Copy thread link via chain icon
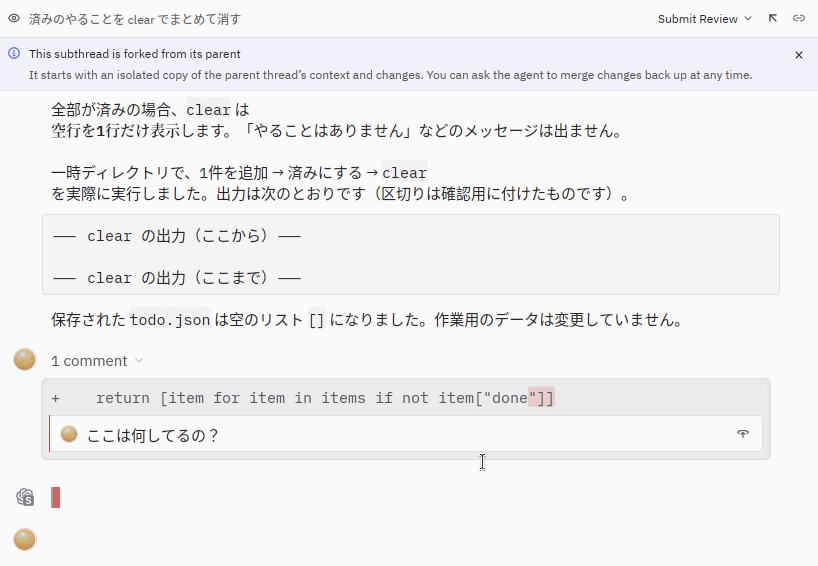 799,18
